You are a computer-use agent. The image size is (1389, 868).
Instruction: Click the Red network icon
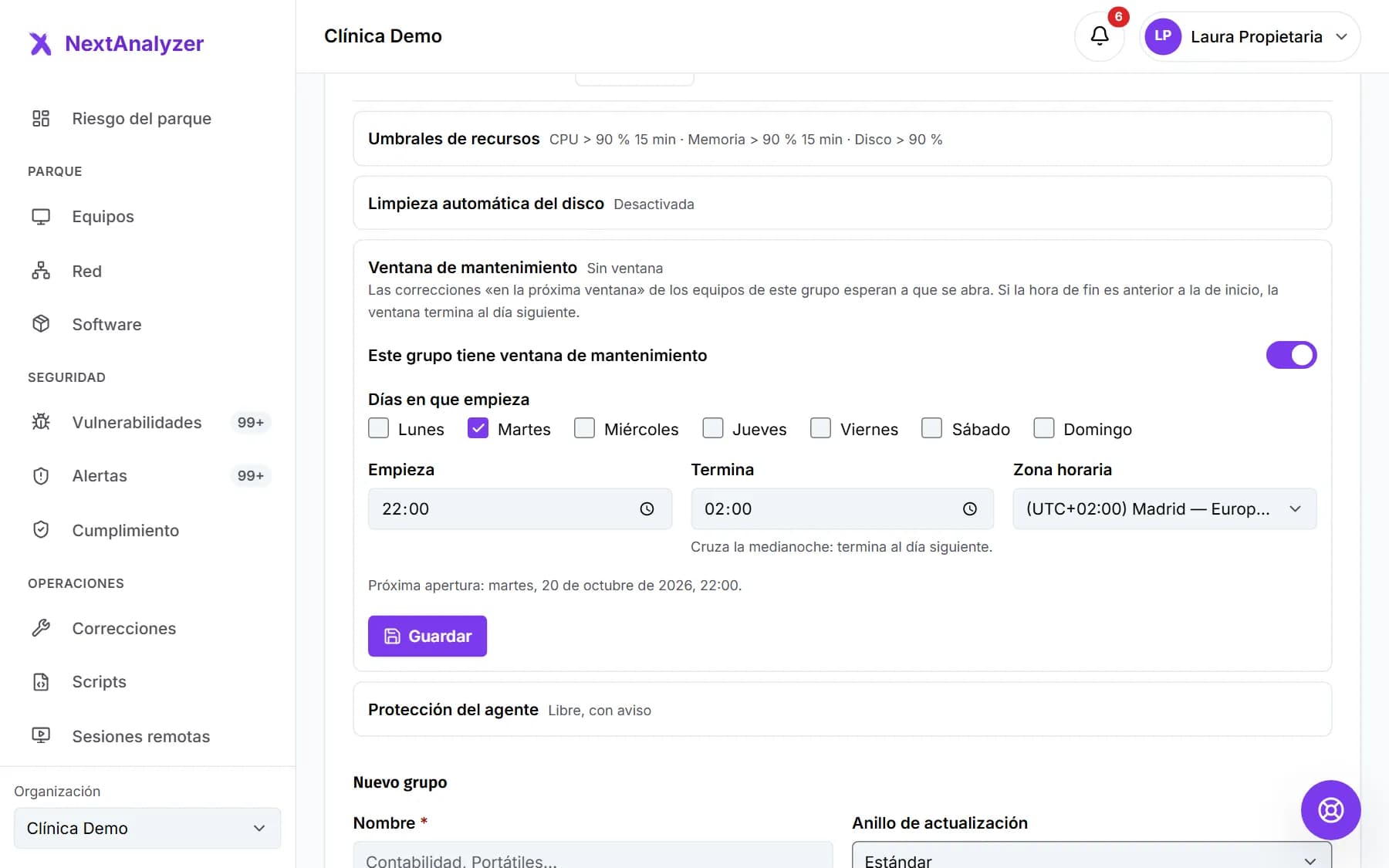pyautogui.click(x=41, y=271)
